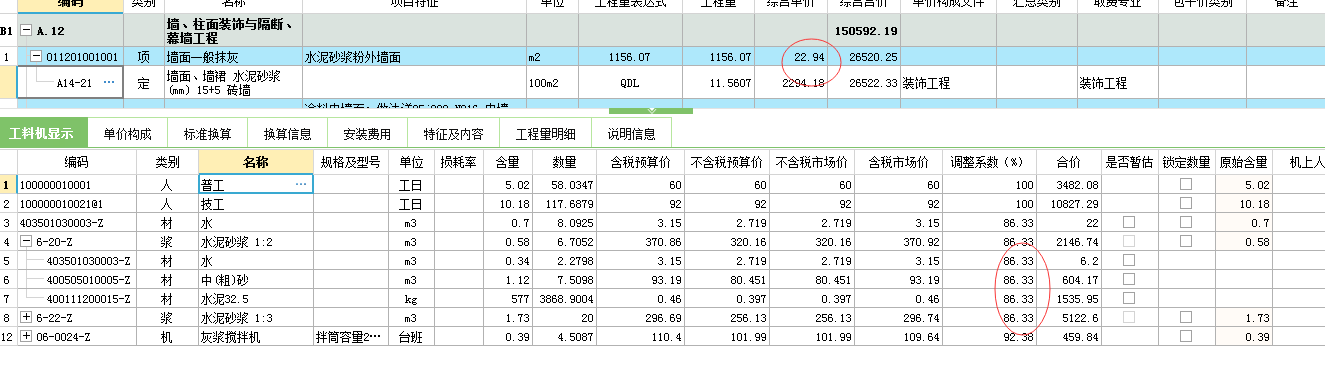Click the 损耗率 column header
Image resolution: width=1325 pixels, height=386 pixels.
pos(458,162)
